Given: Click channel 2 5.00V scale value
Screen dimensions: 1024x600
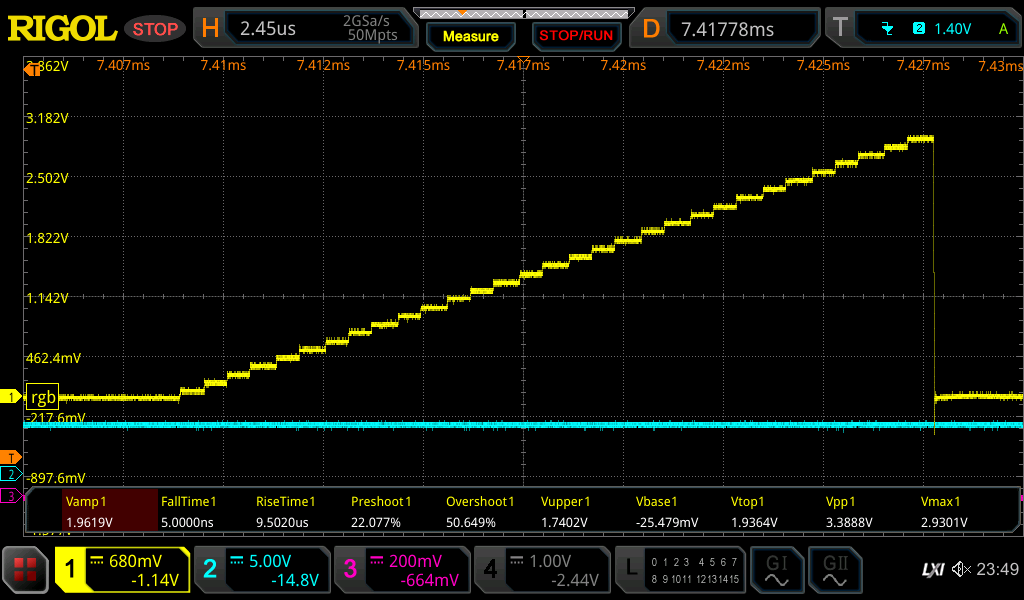Looking at the screenshot, I should [270, 561].
